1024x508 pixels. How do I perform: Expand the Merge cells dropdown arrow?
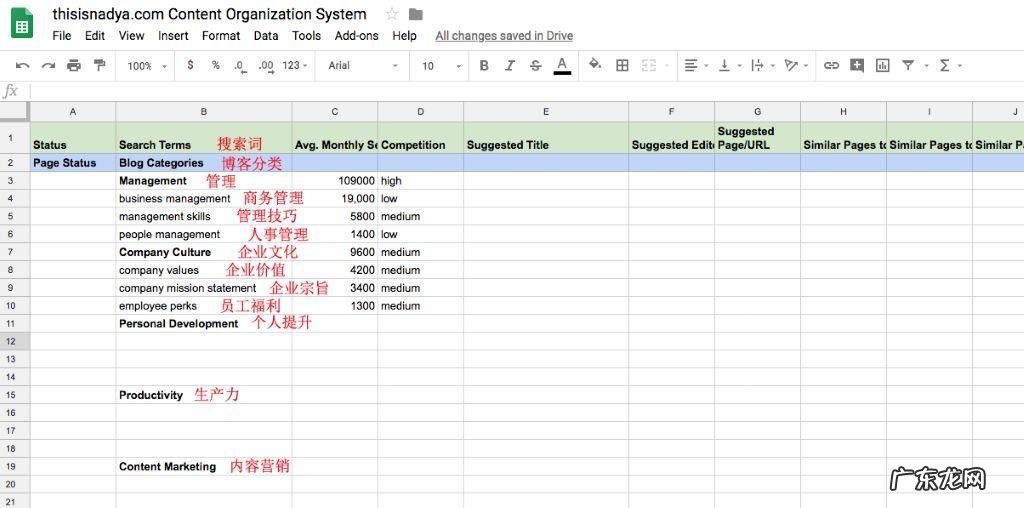coord(667,66)
